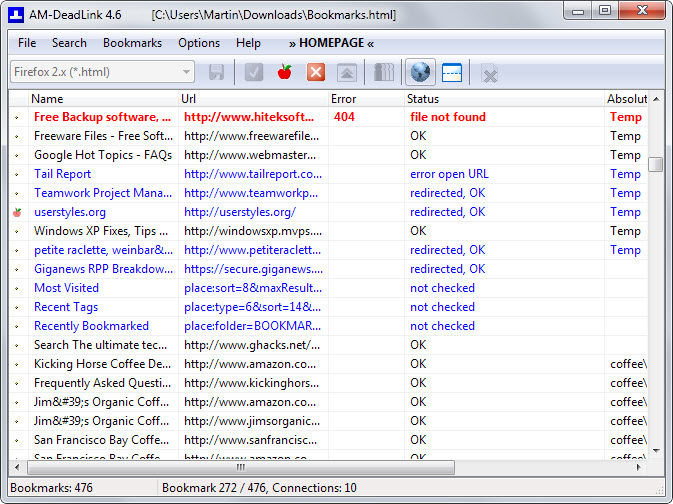Image resolution: width=673 pixels, height=504 pixels.
Task: Open the Help menu
Action: click(248, 43)
